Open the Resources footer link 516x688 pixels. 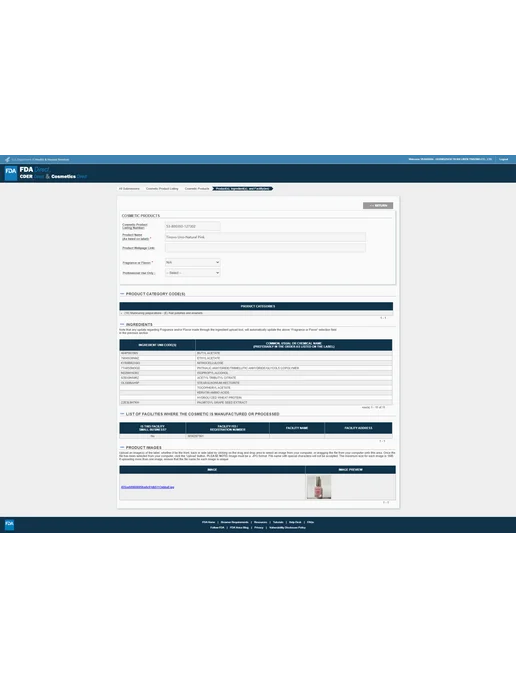click(x=261, y=522)
